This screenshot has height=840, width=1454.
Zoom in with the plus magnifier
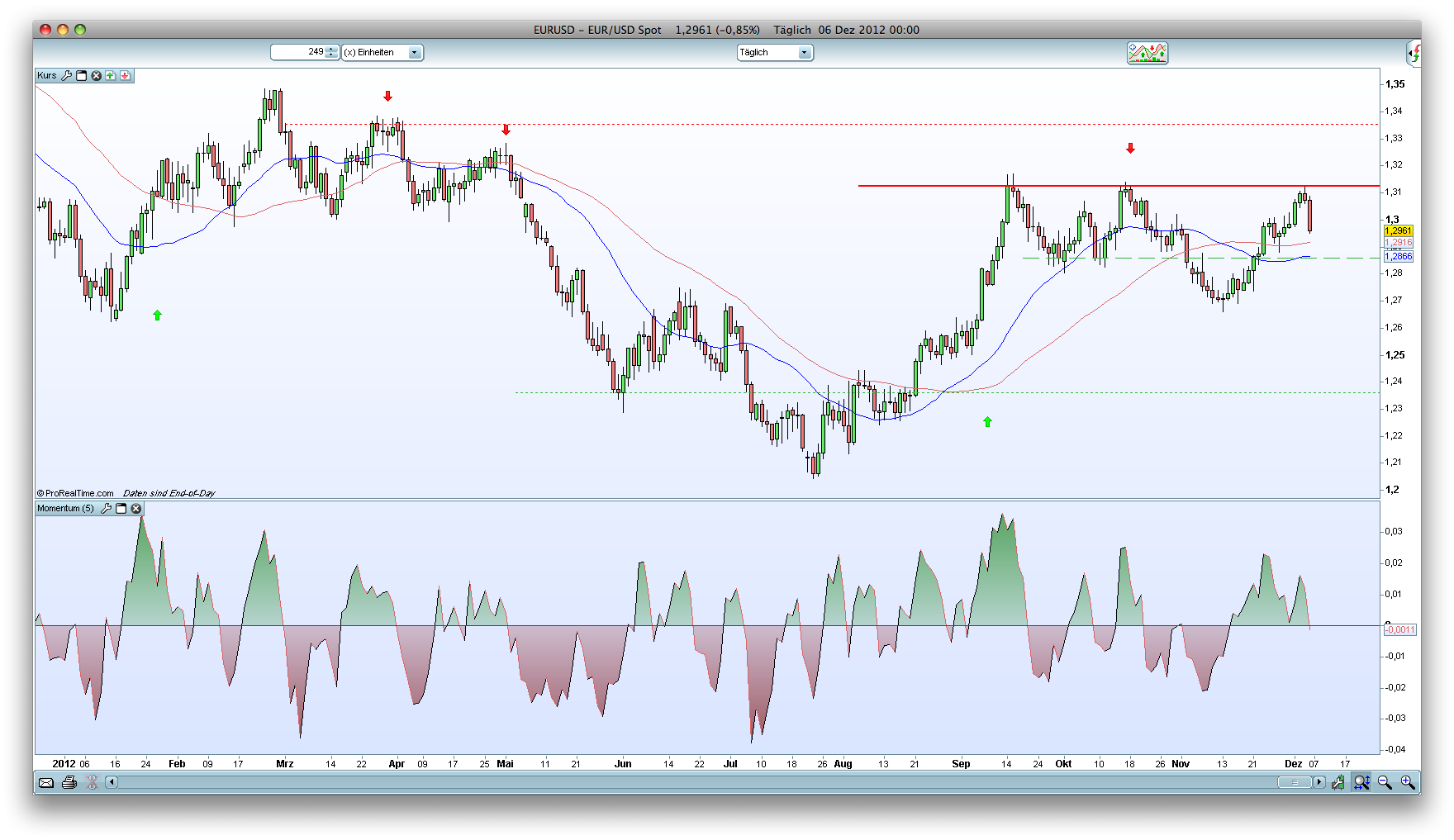[1408, 782]
